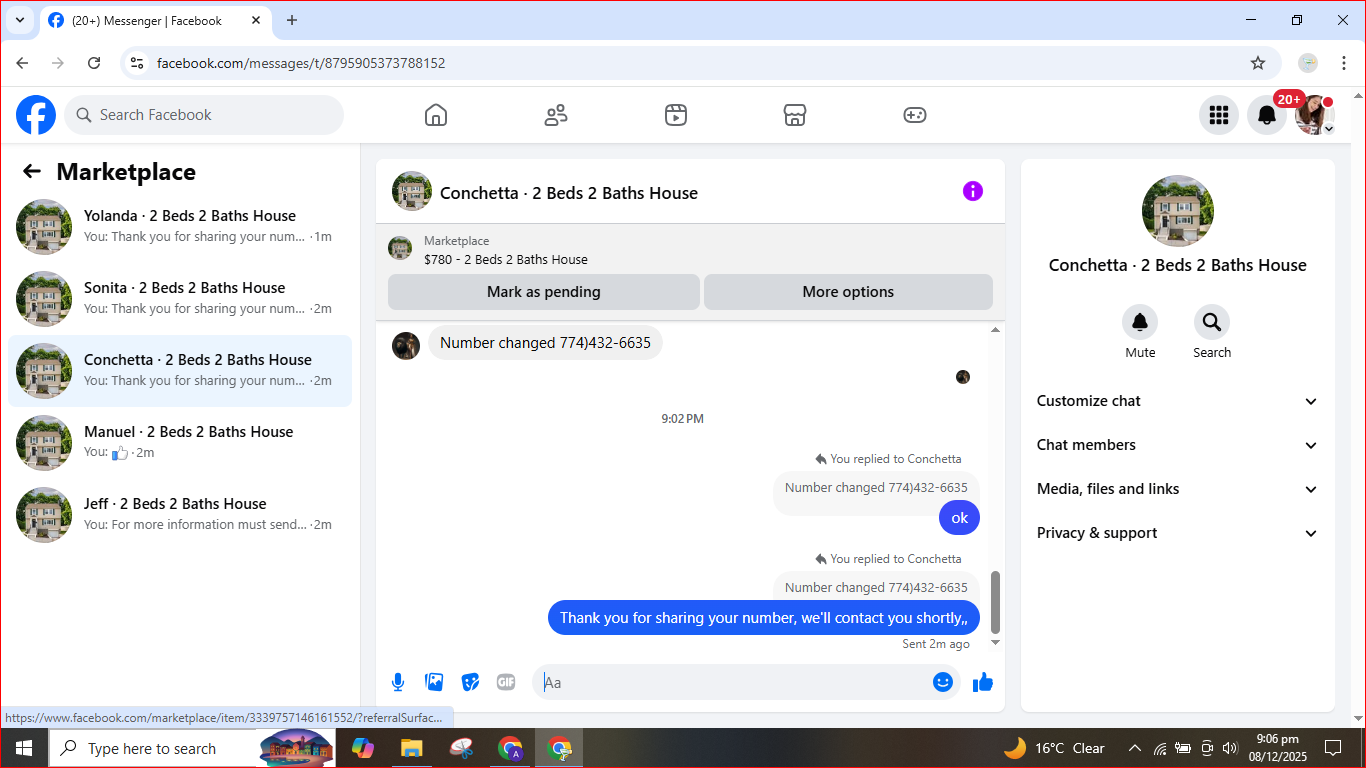Image resolution: width=1366 pixels, height=768 pixels.
Task: Click the chat scrollbar thumb
Action: tap(995, 602)
